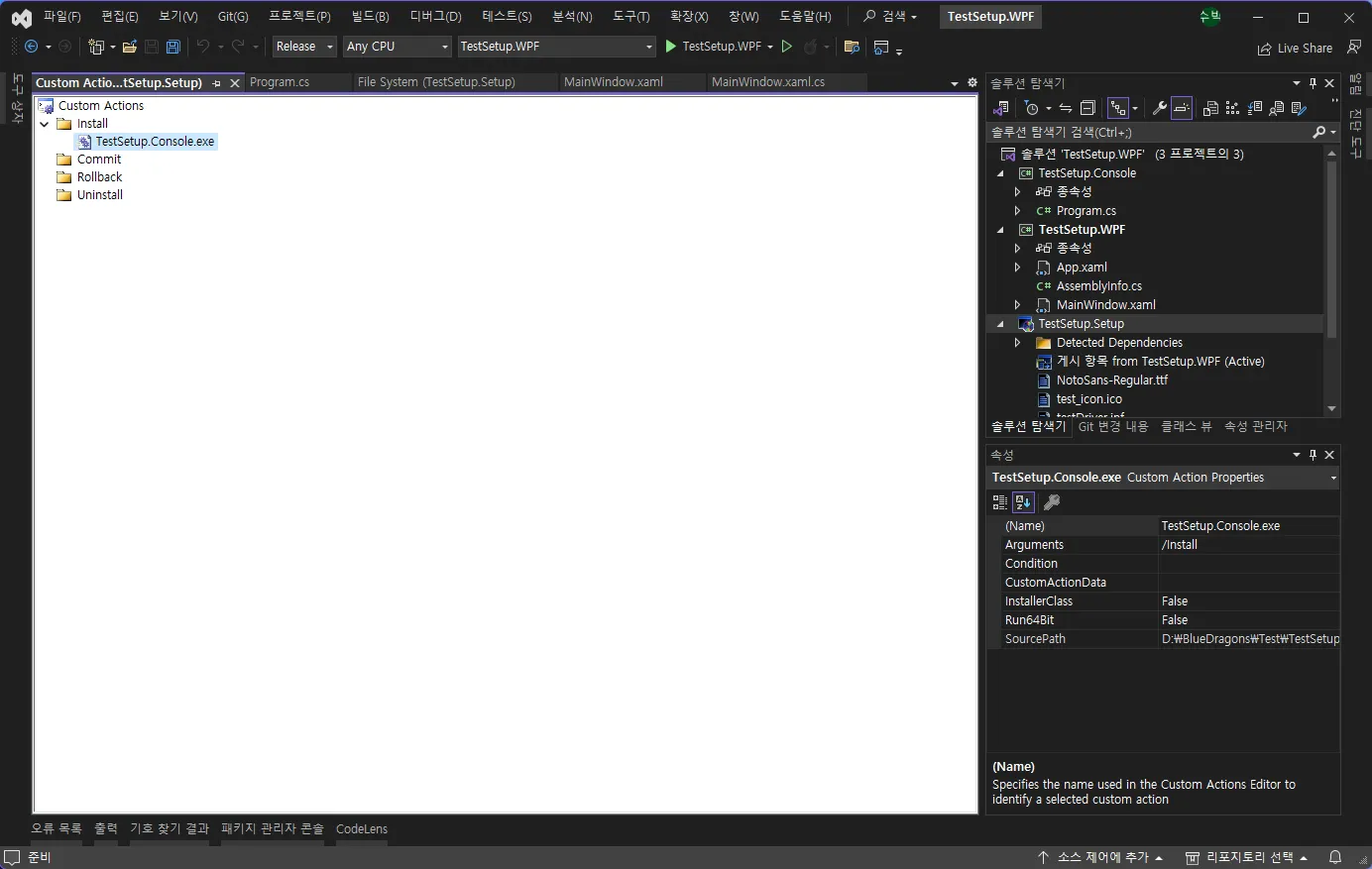The image size is (1372, 869).
Task: Expand Detected Dependencies folder
Action: (1018, 343)
